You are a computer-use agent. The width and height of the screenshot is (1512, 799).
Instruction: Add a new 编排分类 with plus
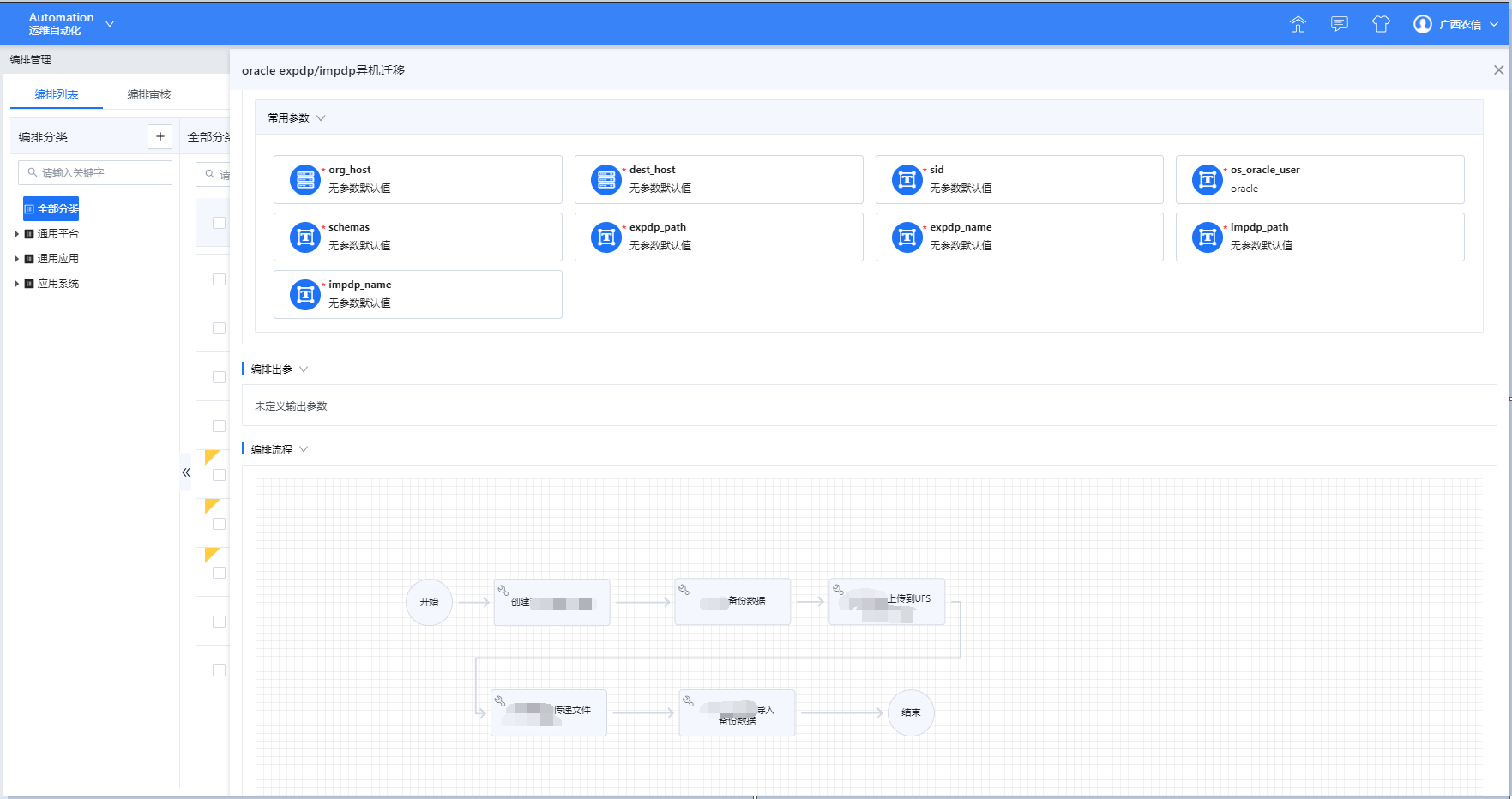160,136
